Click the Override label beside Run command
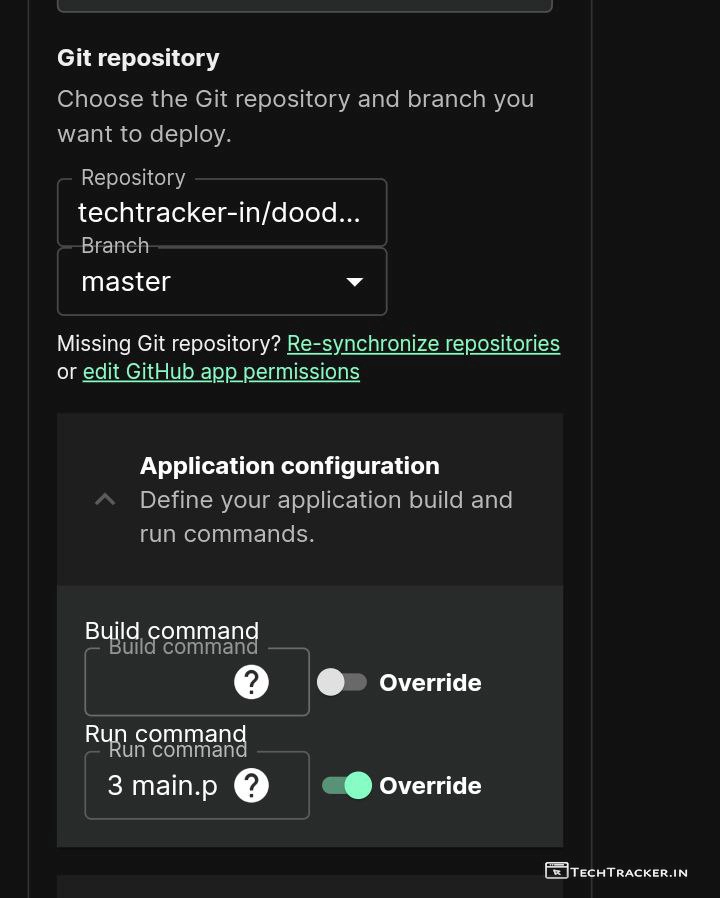The width and height of the screenshot is (720, 898). [430, 786]
